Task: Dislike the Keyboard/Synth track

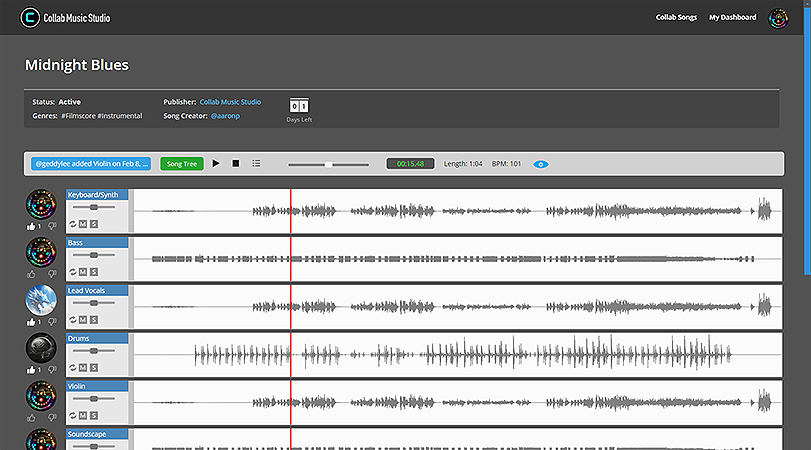Action: [x=52, y=226]
